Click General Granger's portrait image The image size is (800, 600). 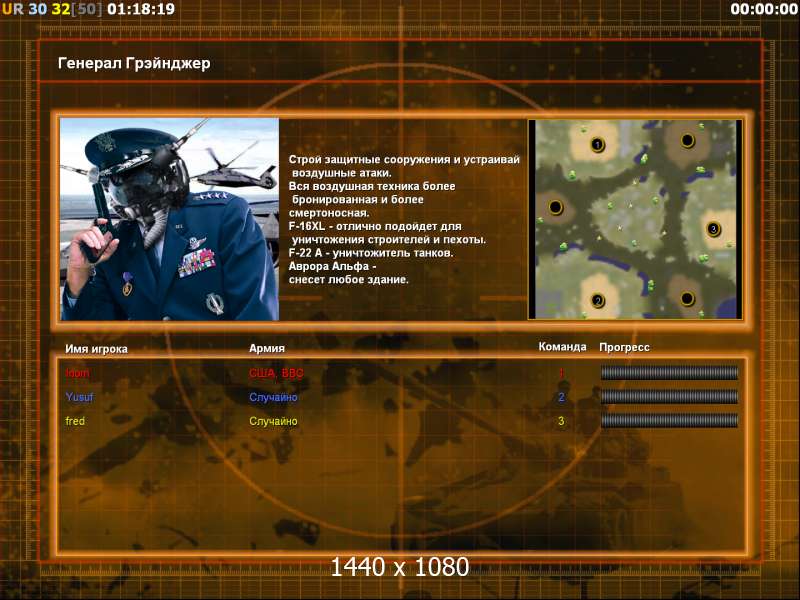point(169,219)
